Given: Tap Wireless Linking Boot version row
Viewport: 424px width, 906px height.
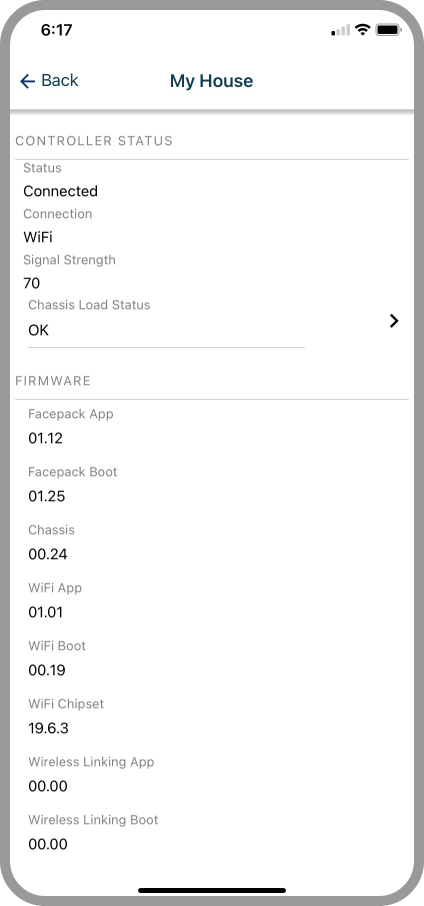Looking at the screenshot, I should (x=212, y=832).
